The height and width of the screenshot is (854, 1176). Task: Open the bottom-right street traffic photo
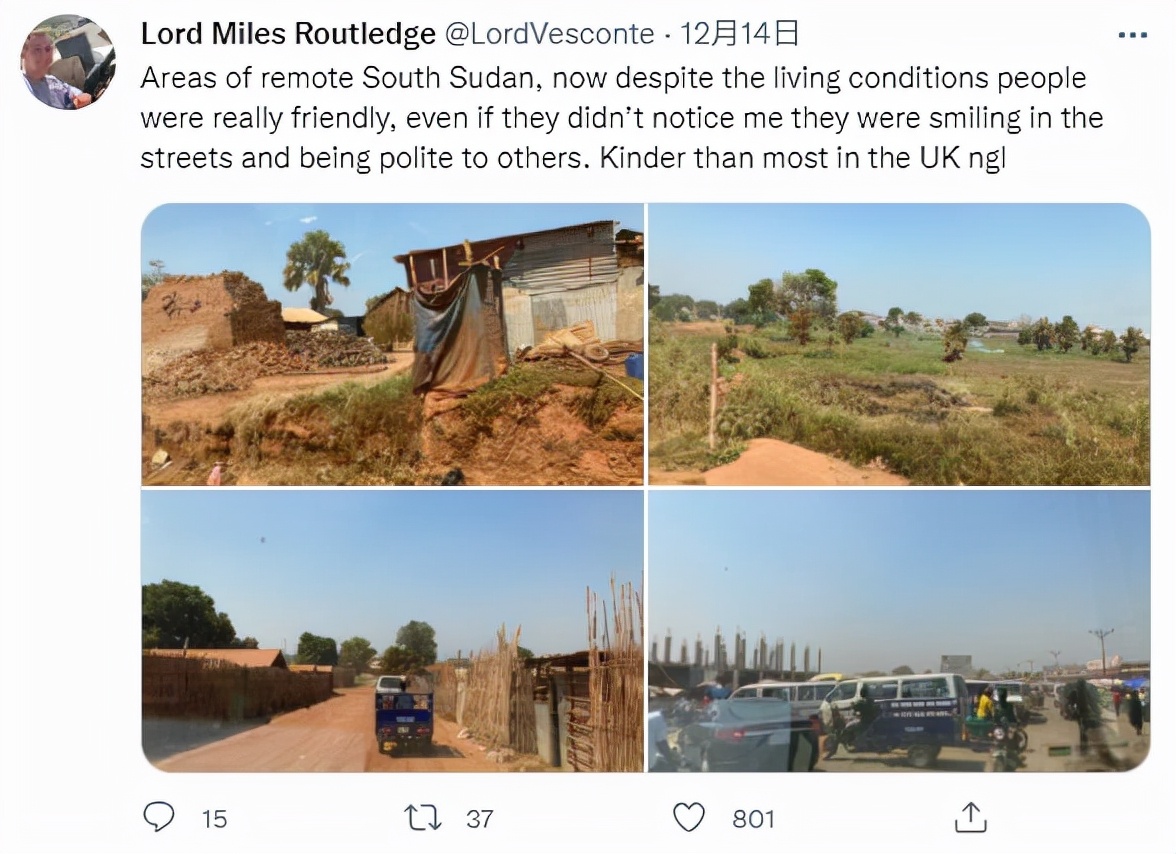coord(900,630)
